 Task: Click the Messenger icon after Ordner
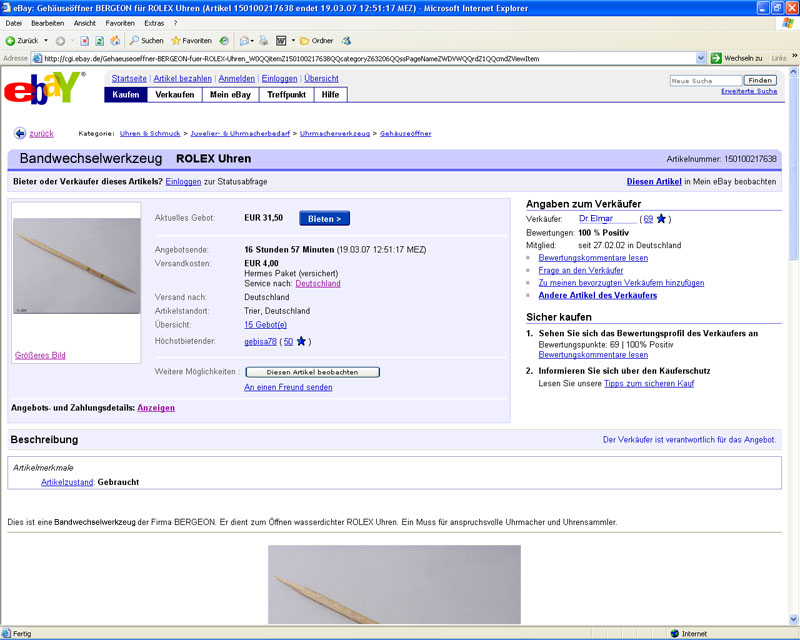346,41
